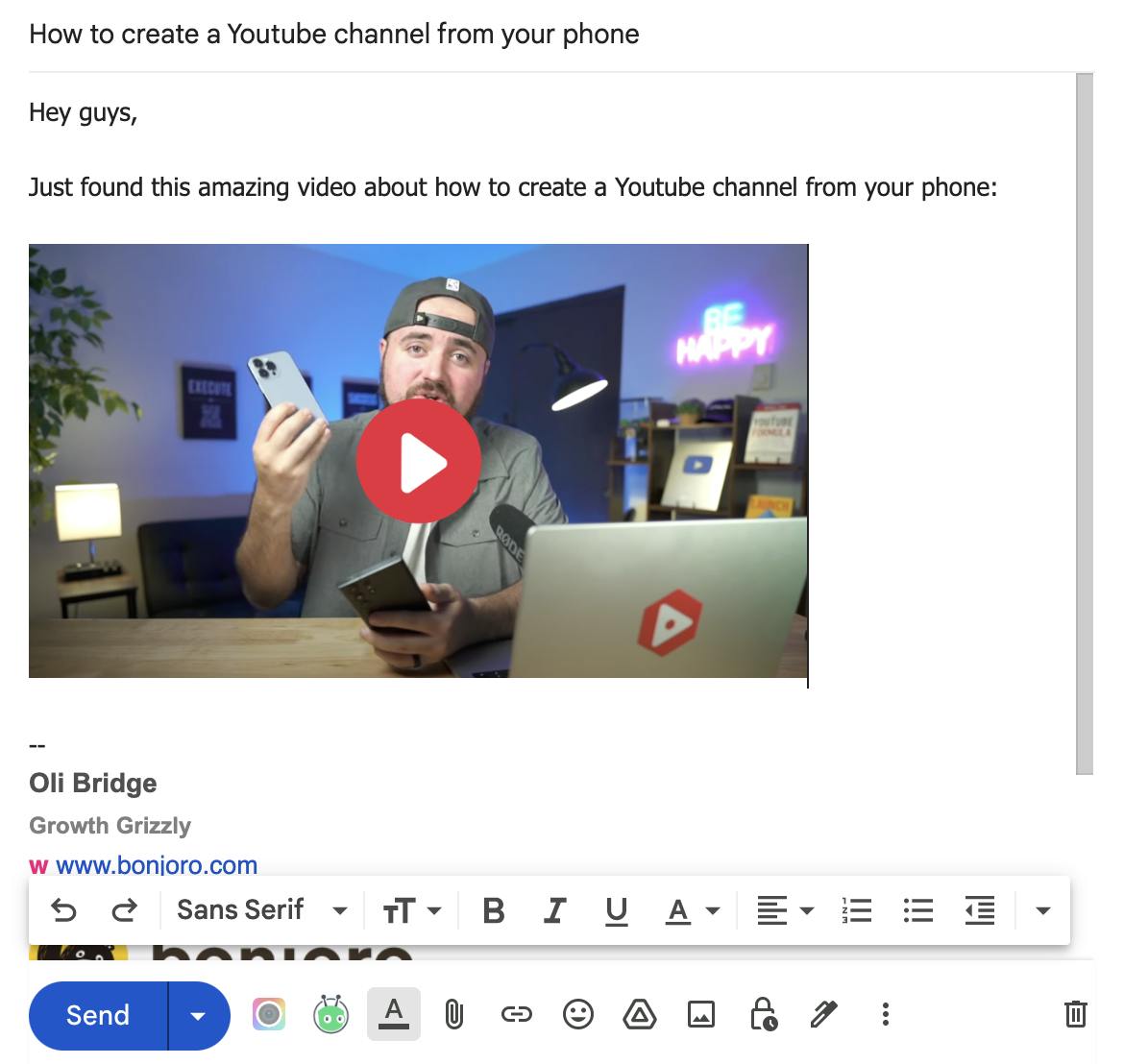Discard the draft with the trash icon

coord(1075,1015)
